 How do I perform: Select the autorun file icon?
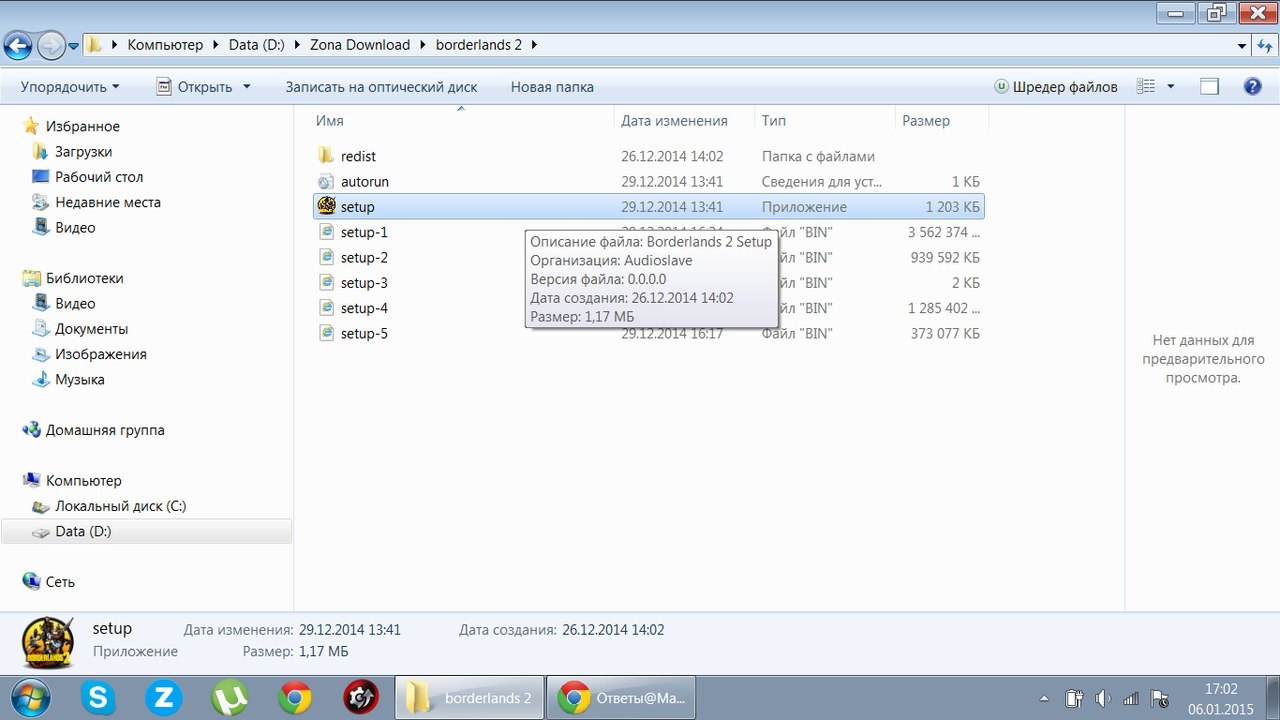326,182
